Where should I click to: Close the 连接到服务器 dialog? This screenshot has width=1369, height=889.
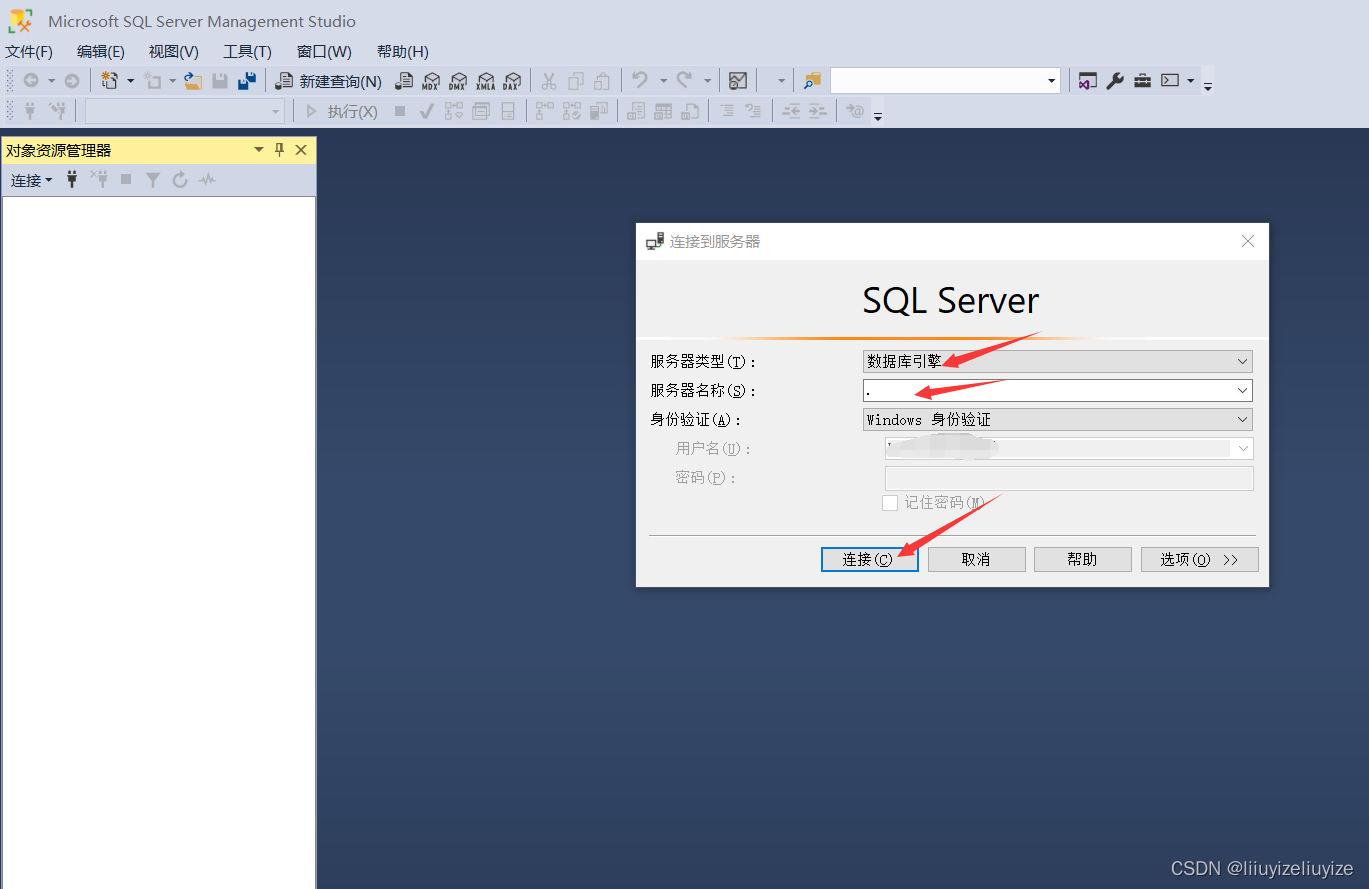pos(1248,241)
